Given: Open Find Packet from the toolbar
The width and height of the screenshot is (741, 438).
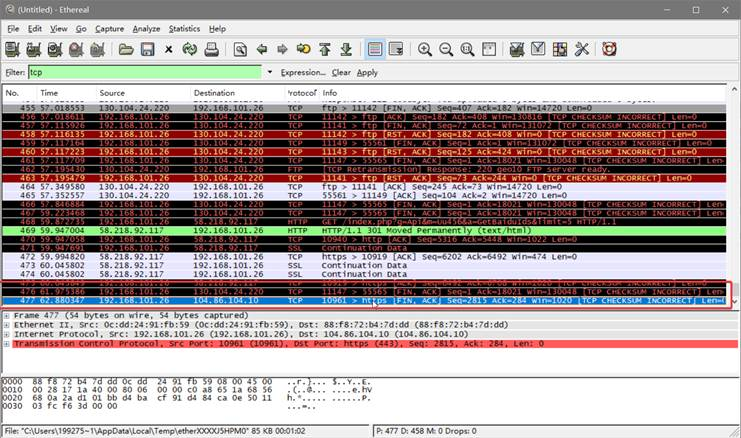Looking at the screenshot, I should pos(240,49).
